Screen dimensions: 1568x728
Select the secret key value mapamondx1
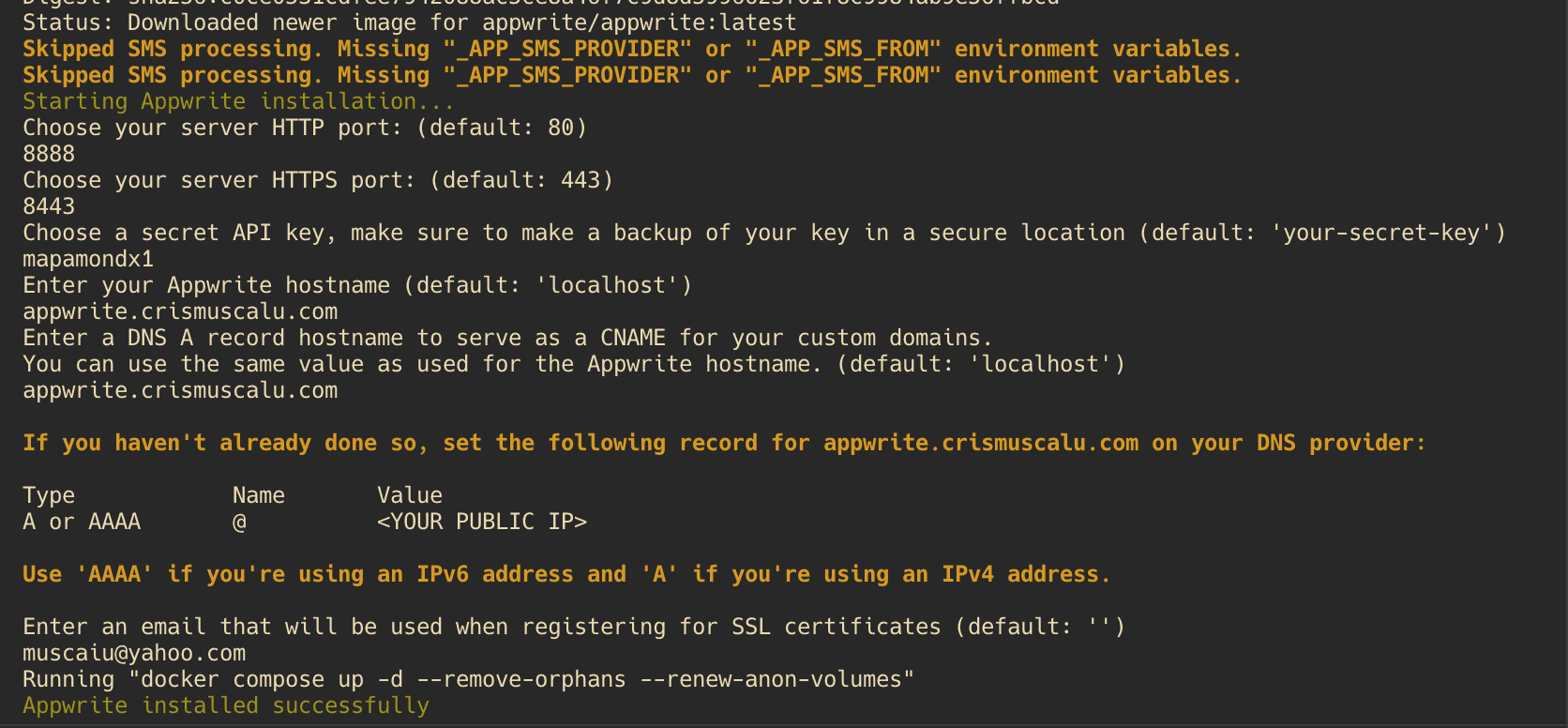[x=88, y=259]
